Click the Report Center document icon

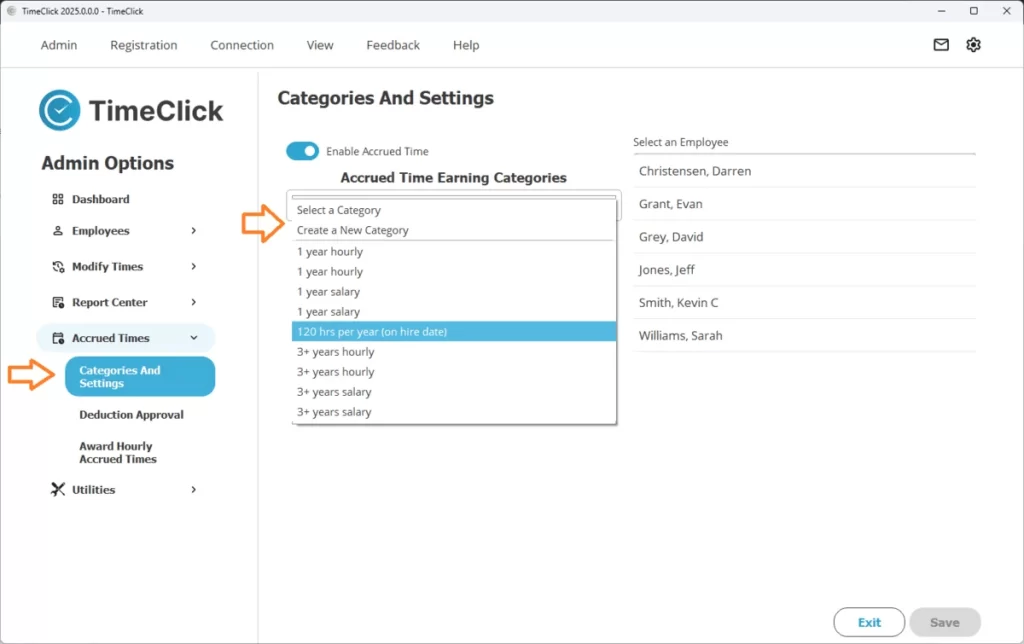point(58,302)
